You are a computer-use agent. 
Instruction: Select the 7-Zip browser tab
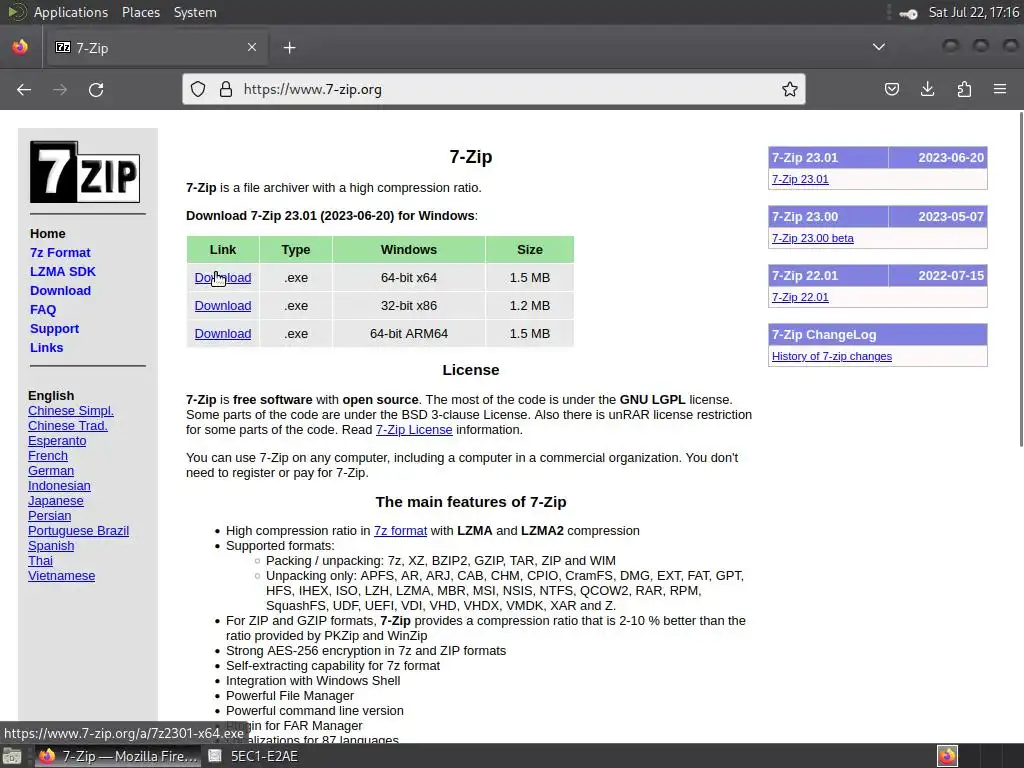[x=156, y=48]
